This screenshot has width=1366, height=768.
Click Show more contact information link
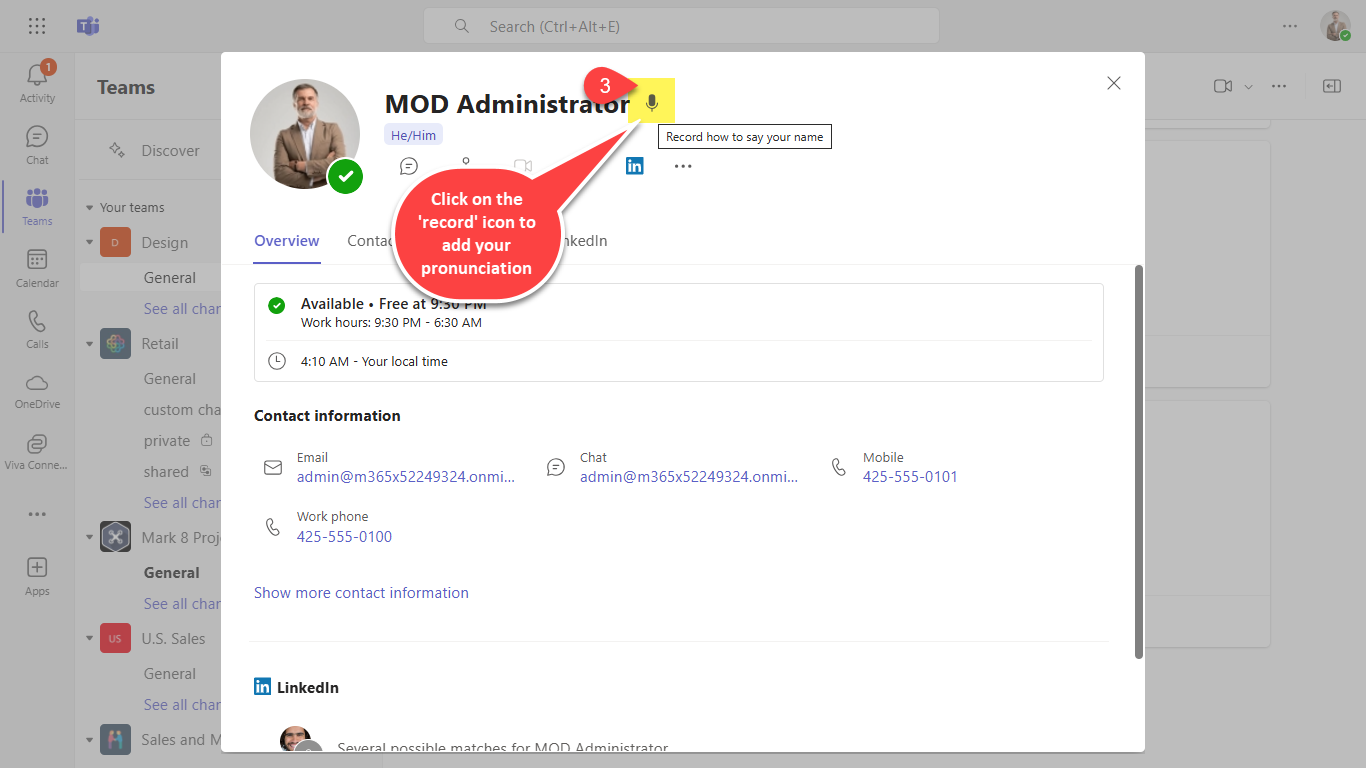click(361, 593)
